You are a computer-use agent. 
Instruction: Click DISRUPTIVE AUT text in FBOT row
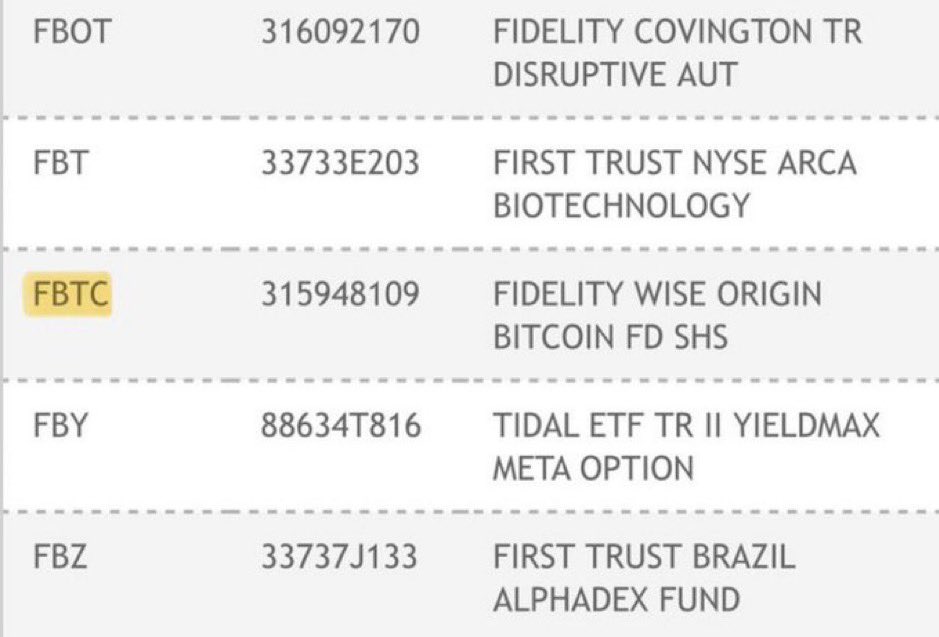[614, 74]
